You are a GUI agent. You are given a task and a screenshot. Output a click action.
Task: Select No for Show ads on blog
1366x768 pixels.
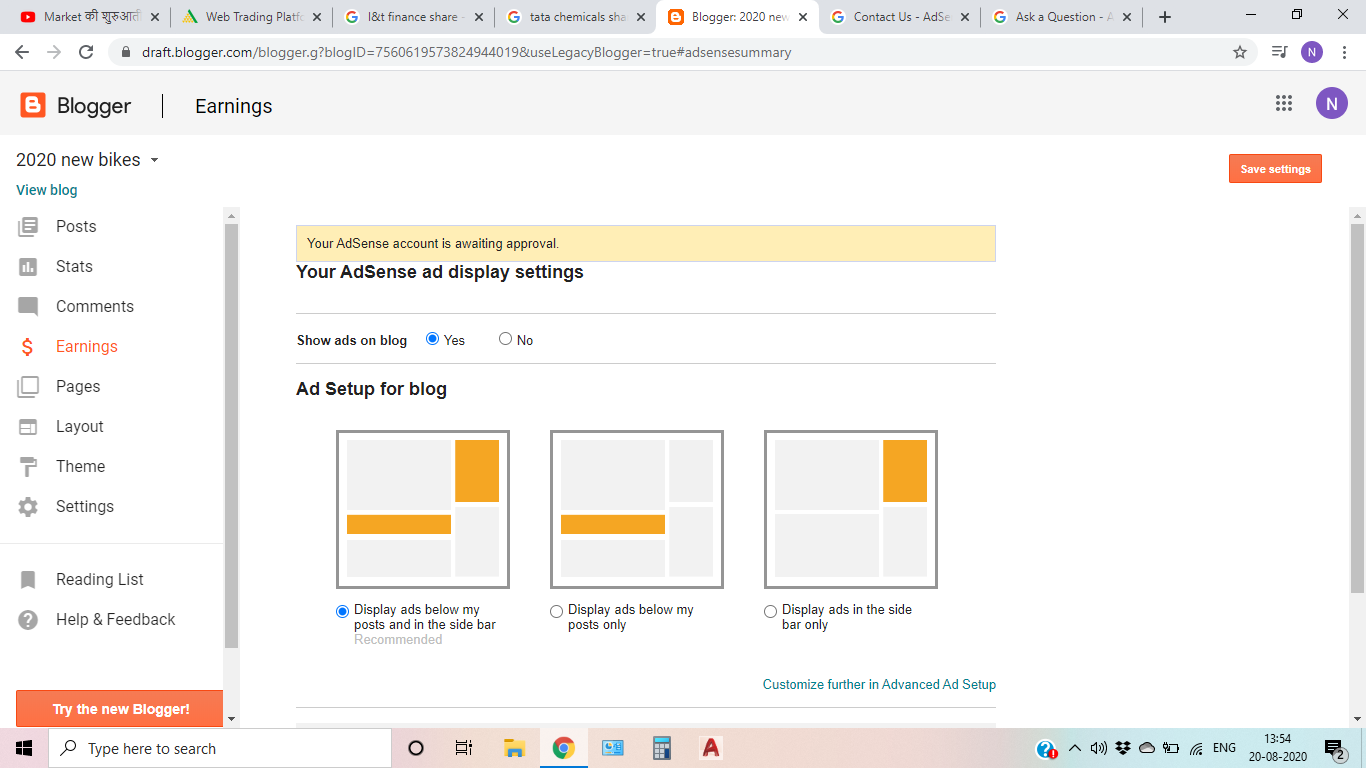[x=505, y=339]
